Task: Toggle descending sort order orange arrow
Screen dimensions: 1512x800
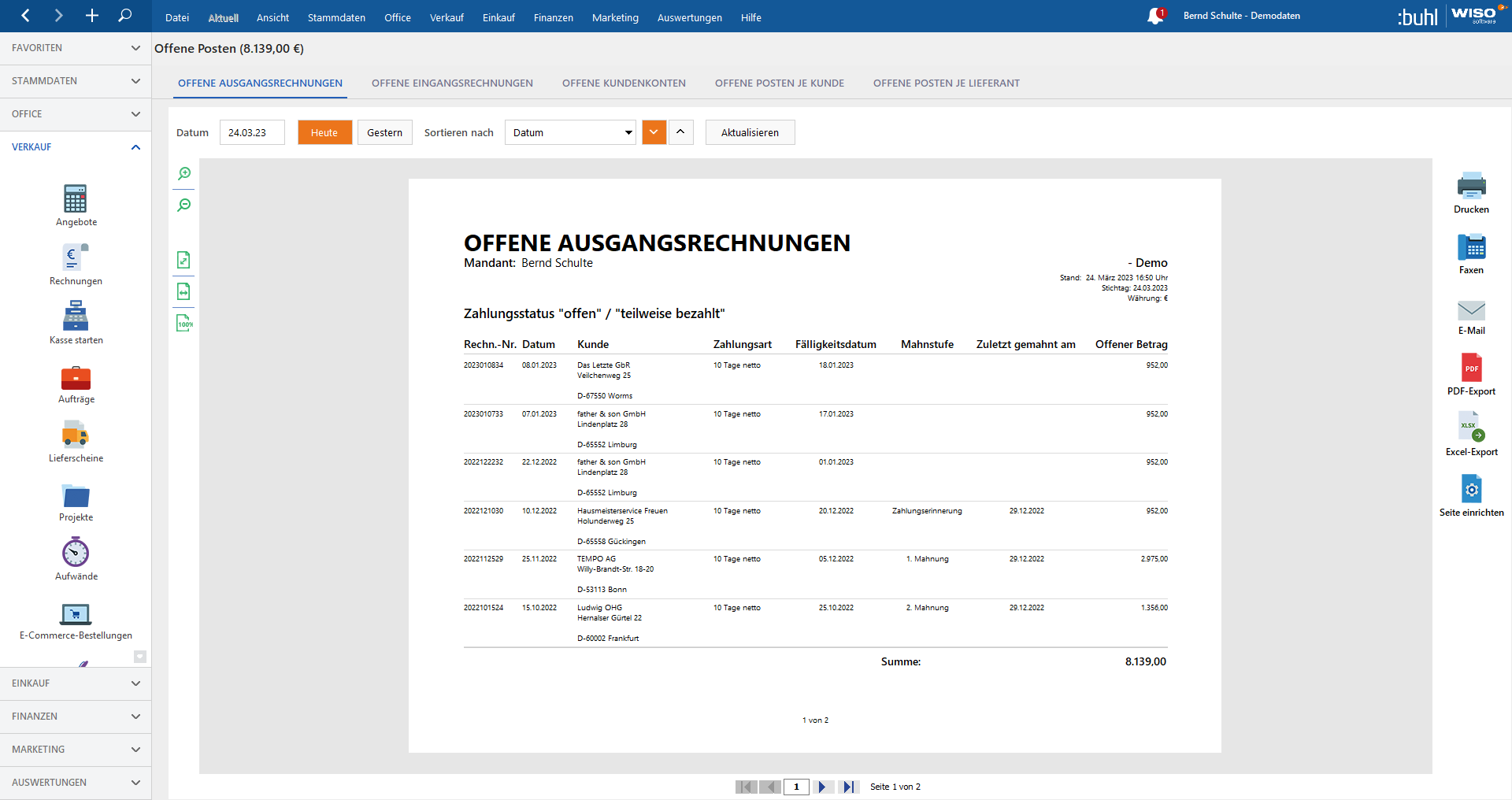Action: 654,132
